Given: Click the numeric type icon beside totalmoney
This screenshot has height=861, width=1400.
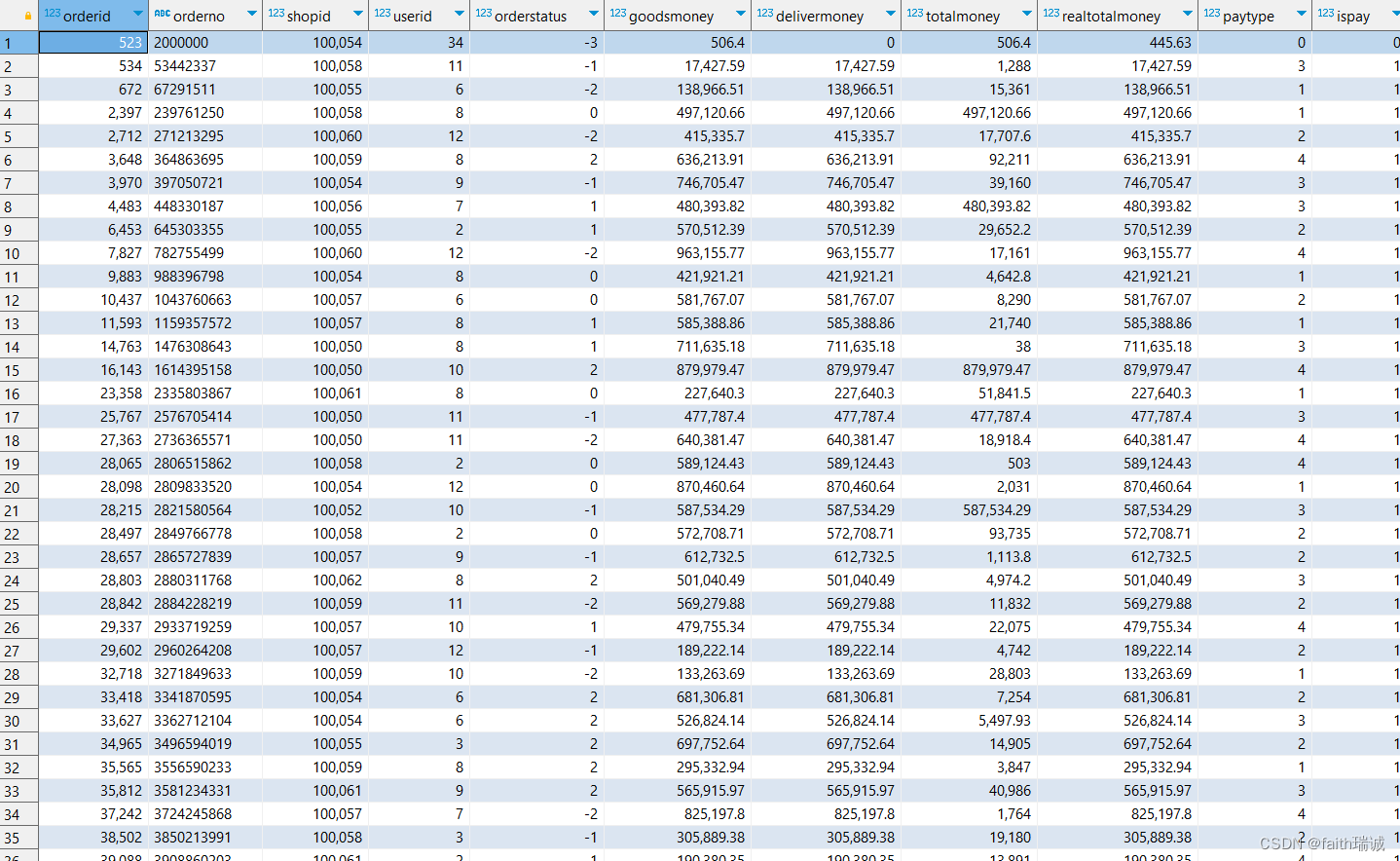Looking at the screenshot, I should [915, 14].
